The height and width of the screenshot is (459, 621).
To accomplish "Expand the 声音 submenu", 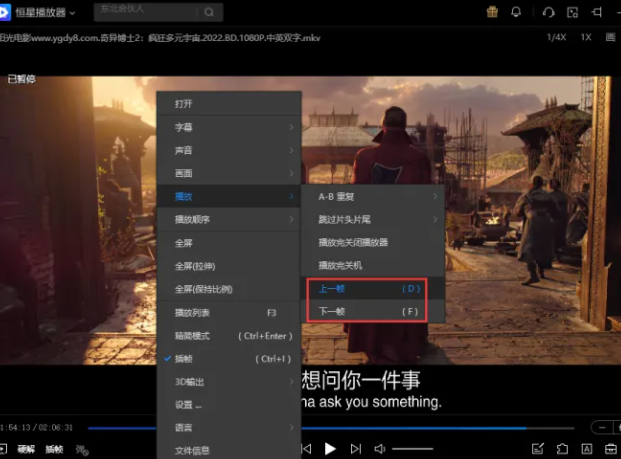I will pyautogui.click(x=229, y=150).
